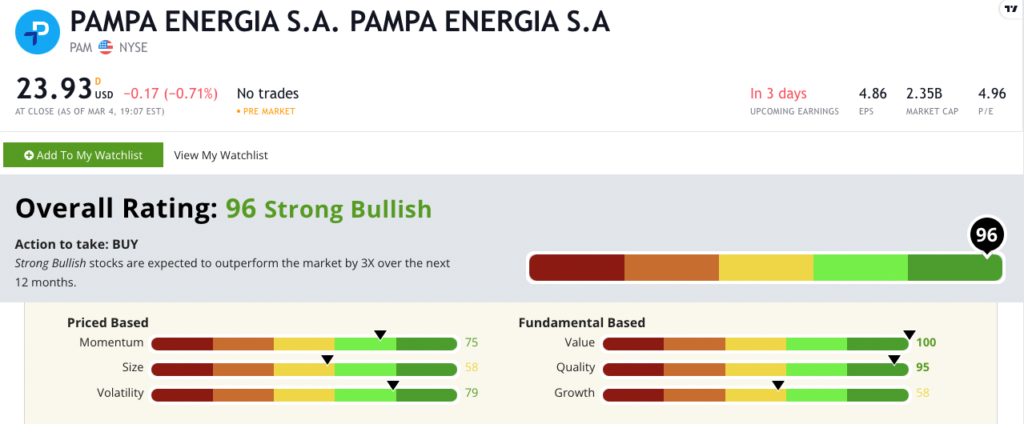
Task: Click the In 3 days upcoming earnings
Action: click(x=780, y=93)
